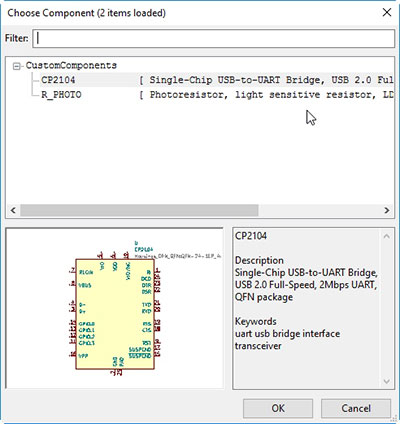Click the Keywords heading in details panel
400x424 pixels.
tap(256, 321)
